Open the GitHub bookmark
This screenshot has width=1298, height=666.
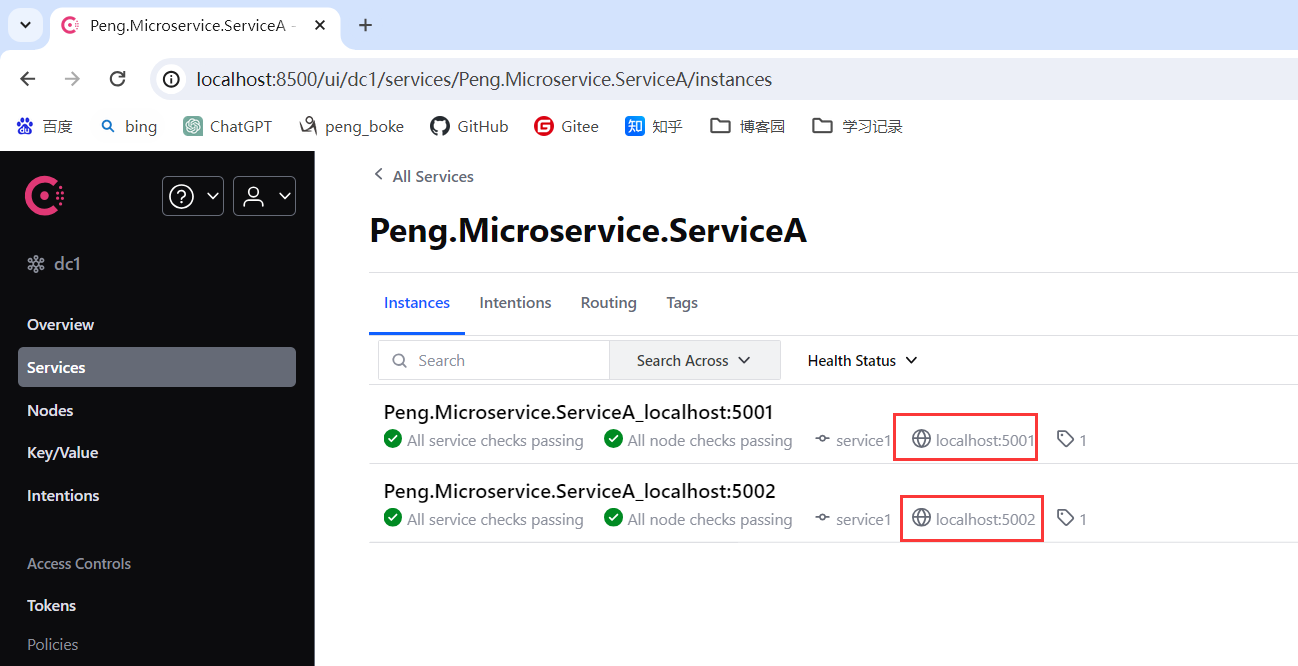pyautogui.click(x=469, y=126)
